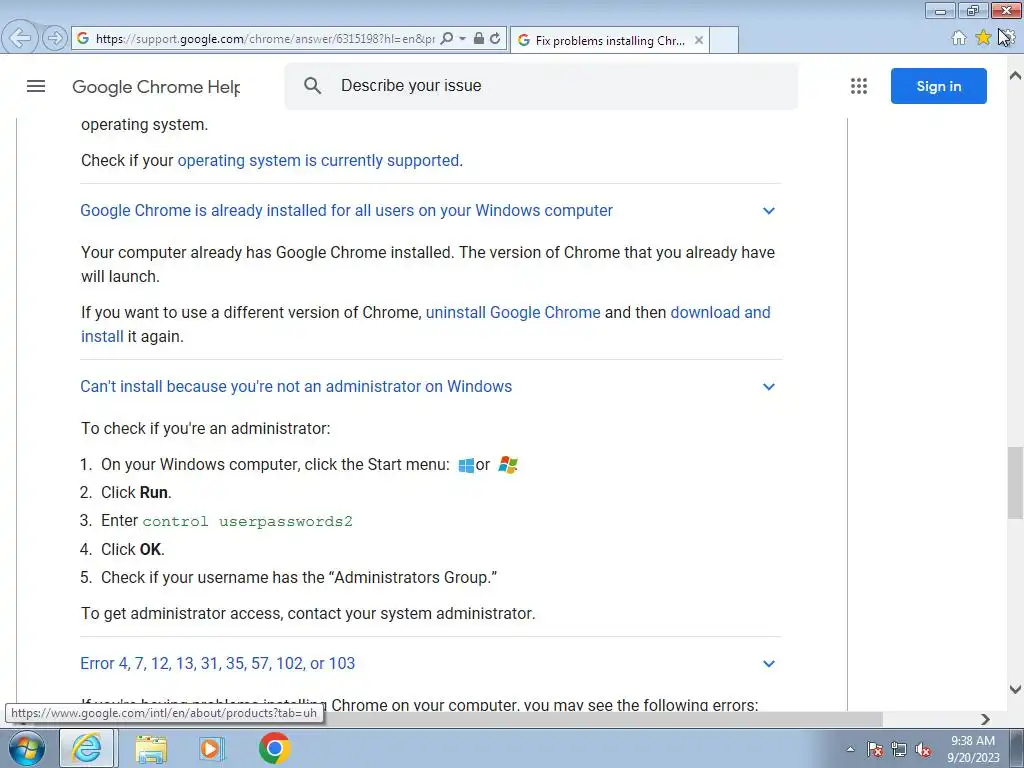Click the vertical scrollbar up arrow
This screenshot has width=1024, height=768.
click(x=1015, y=76)
